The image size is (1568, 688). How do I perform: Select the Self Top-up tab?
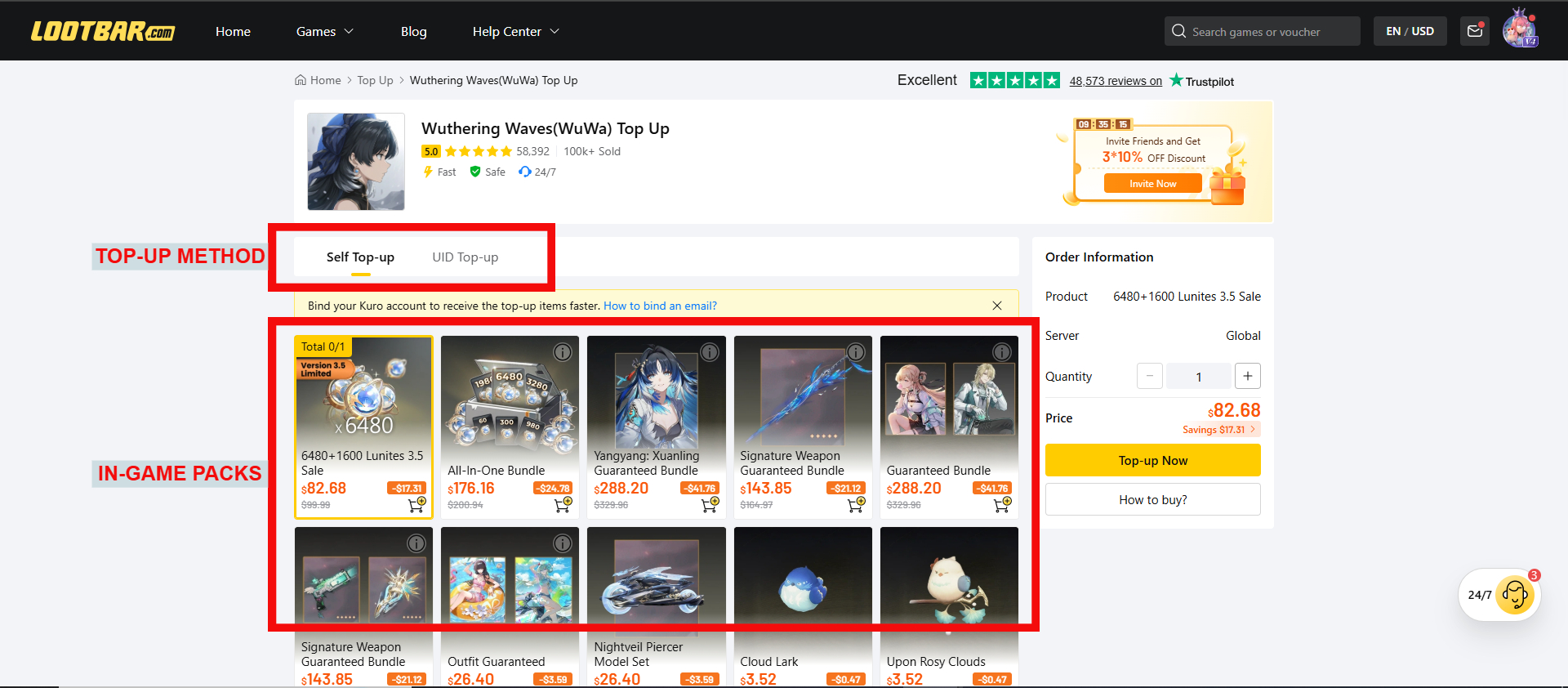coord(360,257)
